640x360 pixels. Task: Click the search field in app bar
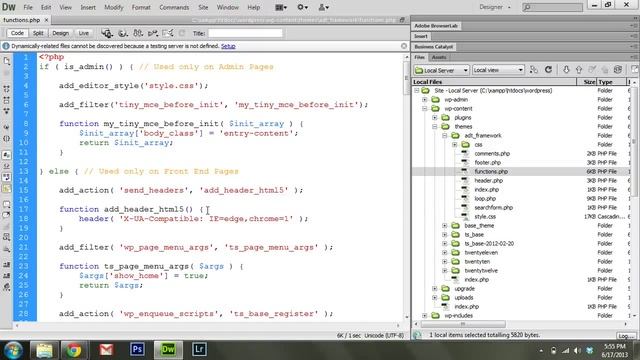[552, 7]
